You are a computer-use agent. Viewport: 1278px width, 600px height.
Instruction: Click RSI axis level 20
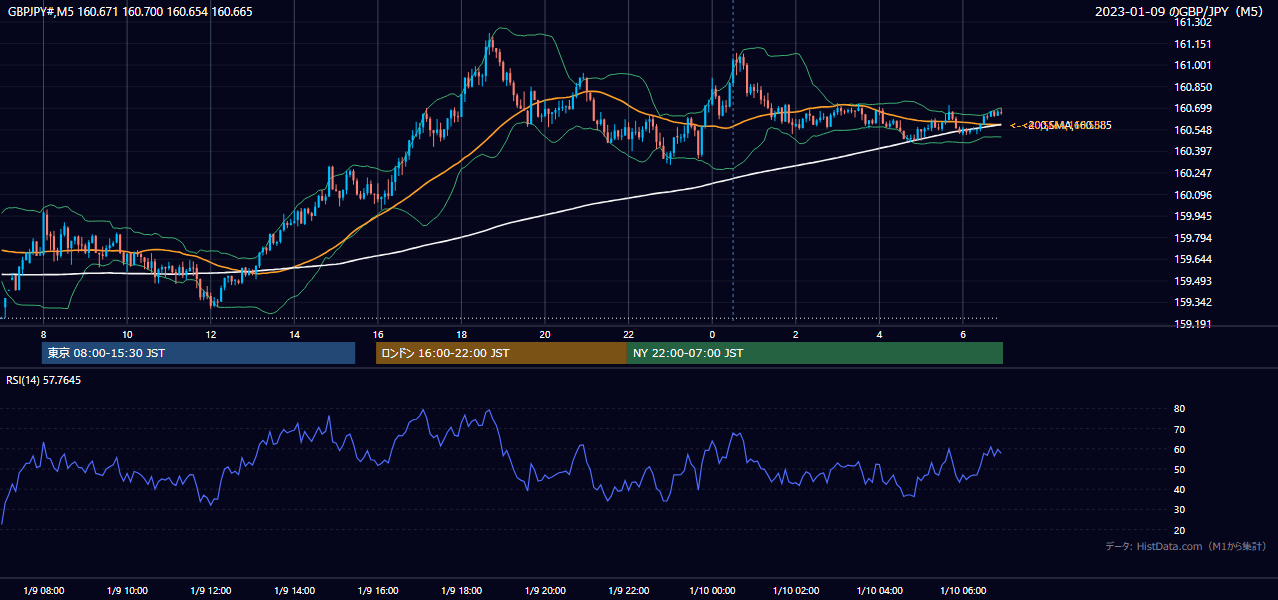point(1179,530)
